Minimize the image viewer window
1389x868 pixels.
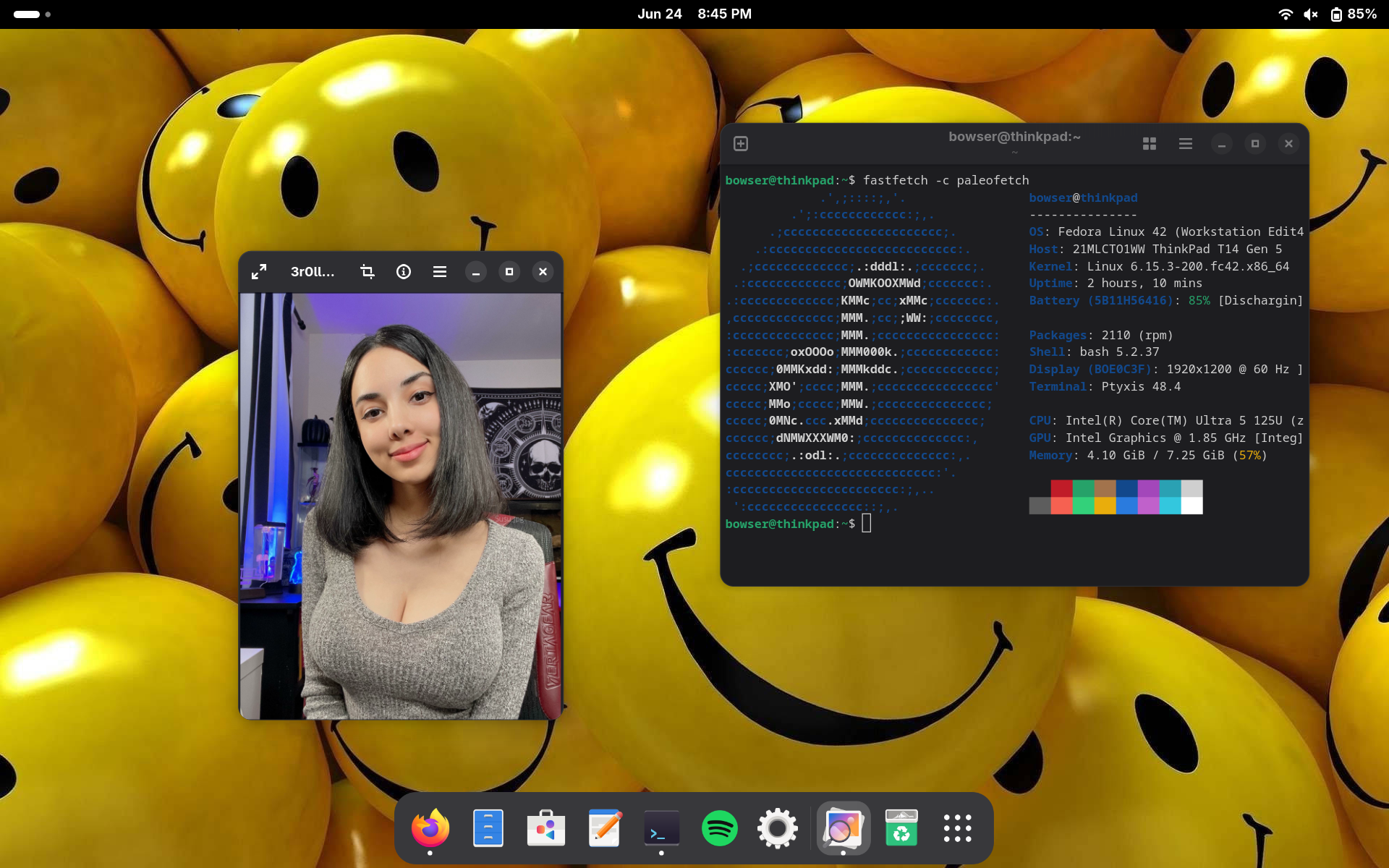coord(476,272)
